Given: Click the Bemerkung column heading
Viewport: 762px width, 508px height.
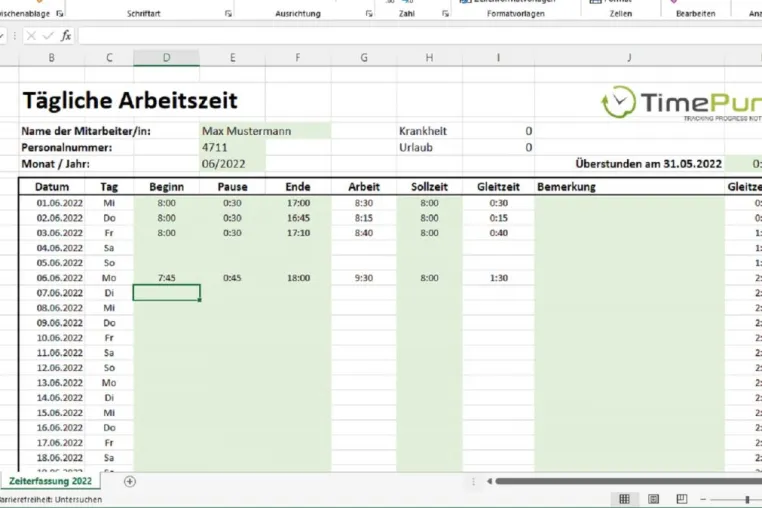Looking at the screenshot, I should coord(629,187).
